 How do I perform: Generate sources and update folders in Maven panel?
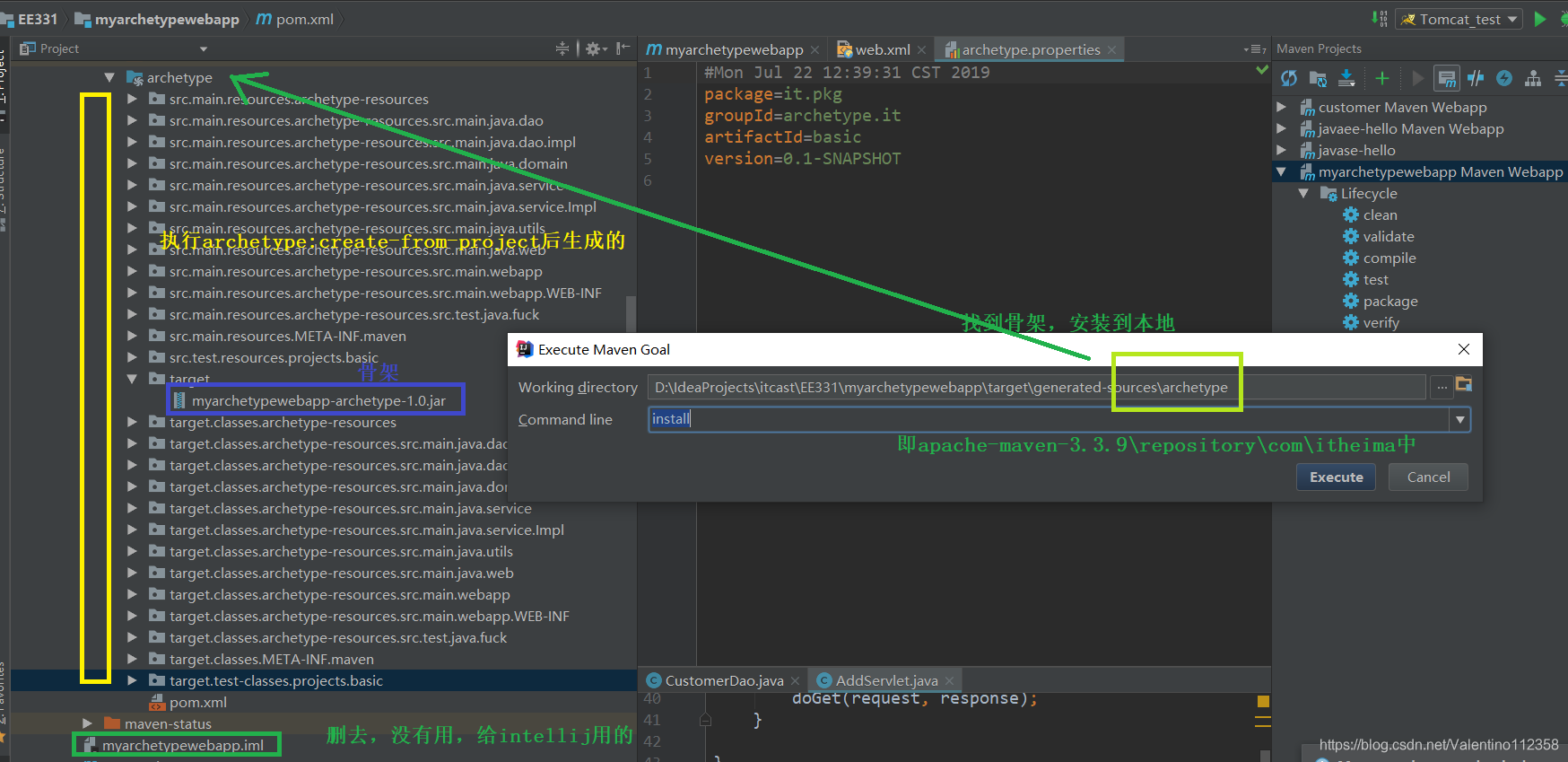point(1318,79)
